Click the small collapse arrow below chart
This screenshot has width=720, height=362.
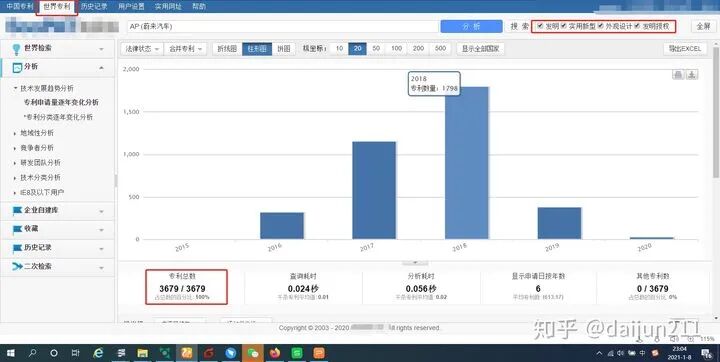click(415, 263)
